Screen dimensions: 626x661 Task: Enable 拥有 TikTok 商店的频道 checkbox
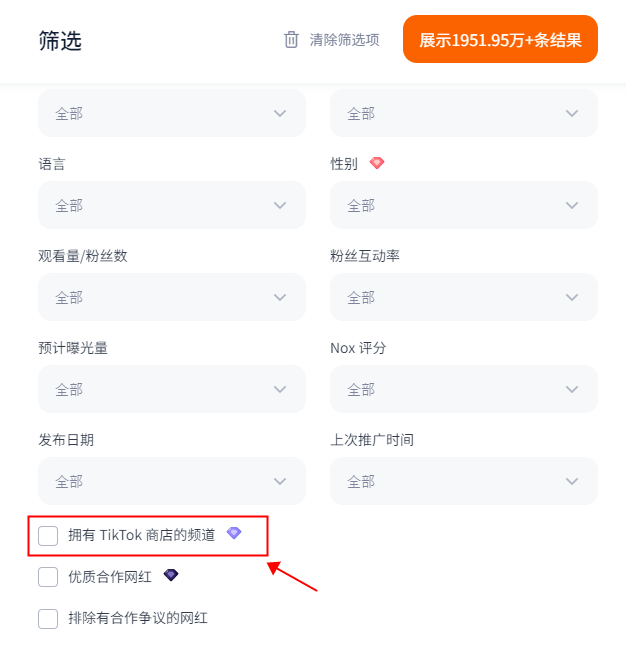pos(48,536)
